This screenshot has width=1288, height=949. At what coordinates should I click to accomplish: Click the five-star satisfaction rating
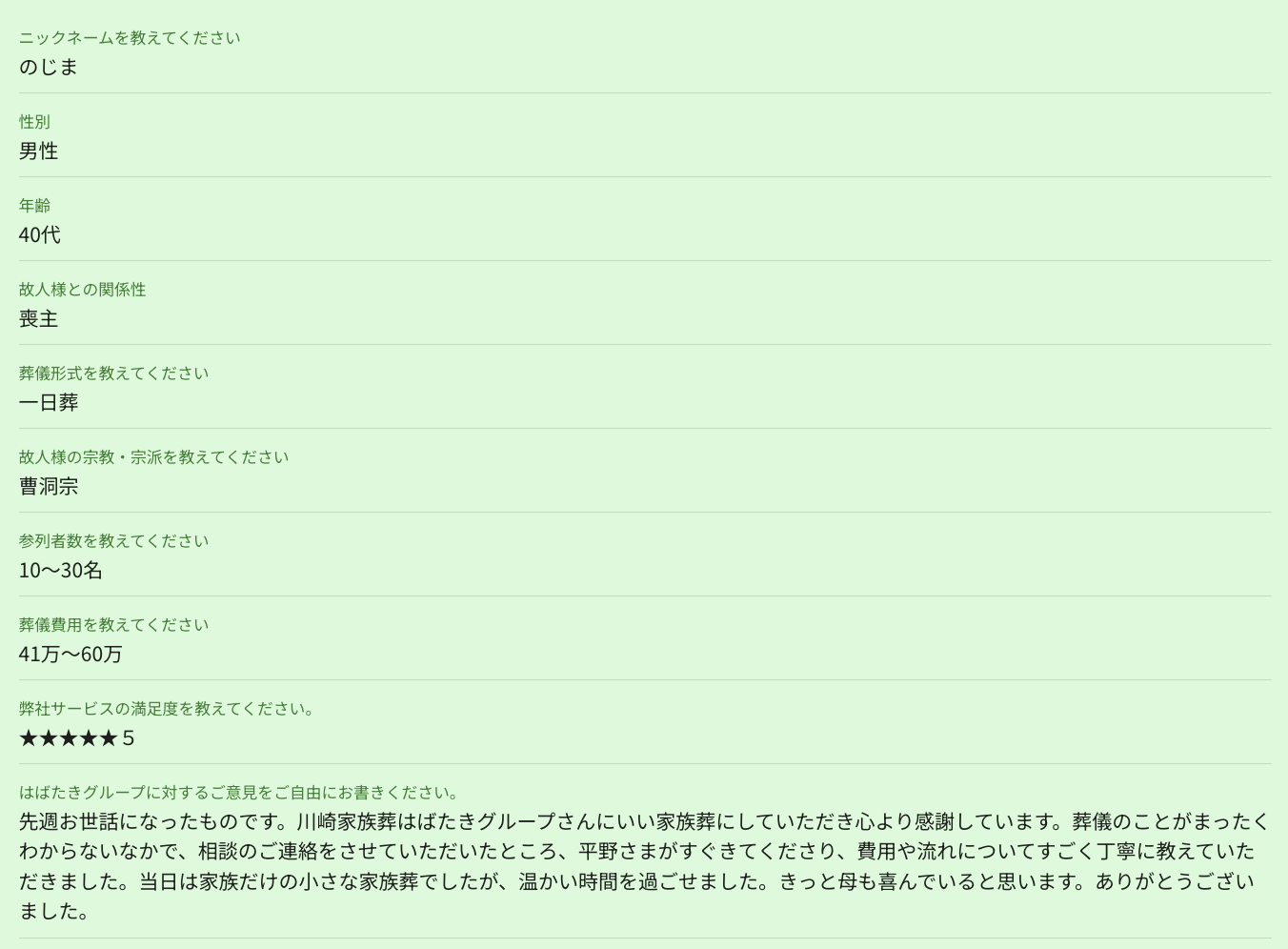(x=76, y=738)
